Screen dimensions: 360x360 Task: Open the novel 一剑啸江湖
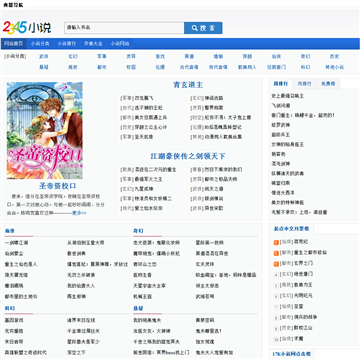tap(16, 243)
